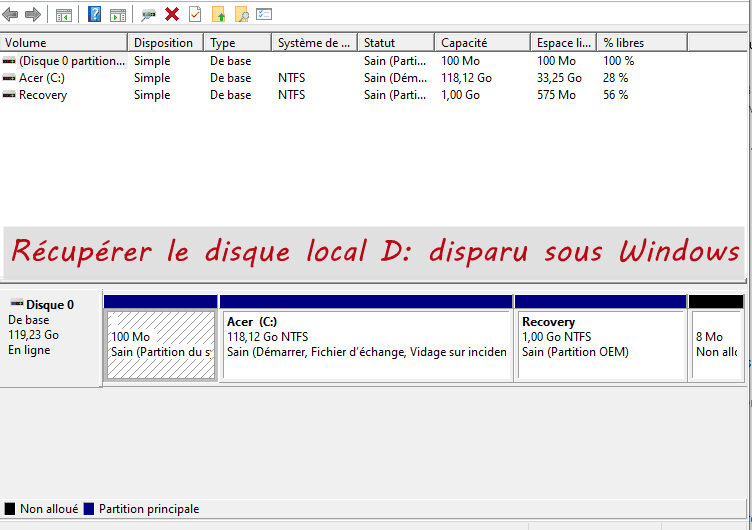Click the 56 % free cell

tap(615, 95)
